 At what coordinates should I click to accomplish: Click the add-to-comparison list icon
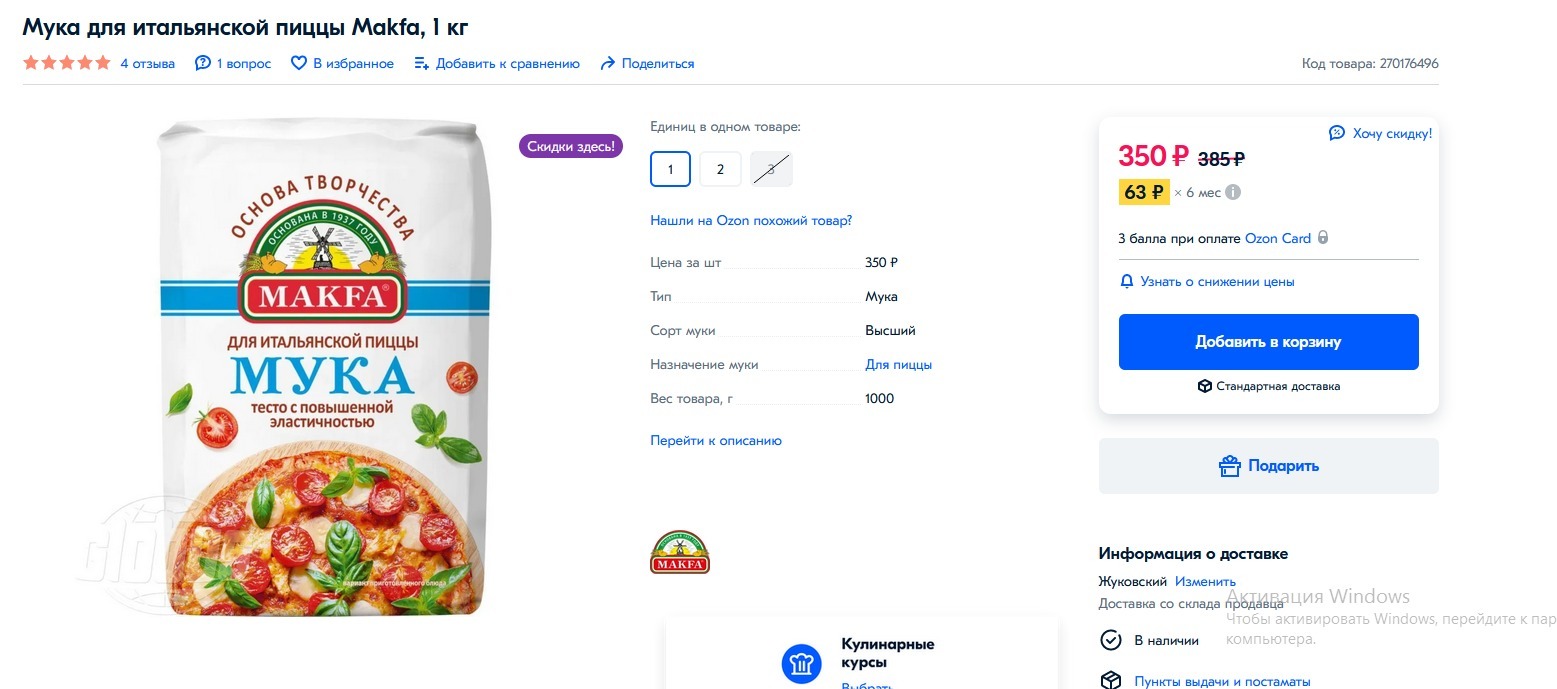pyautogui.click(x=421, y=63)
